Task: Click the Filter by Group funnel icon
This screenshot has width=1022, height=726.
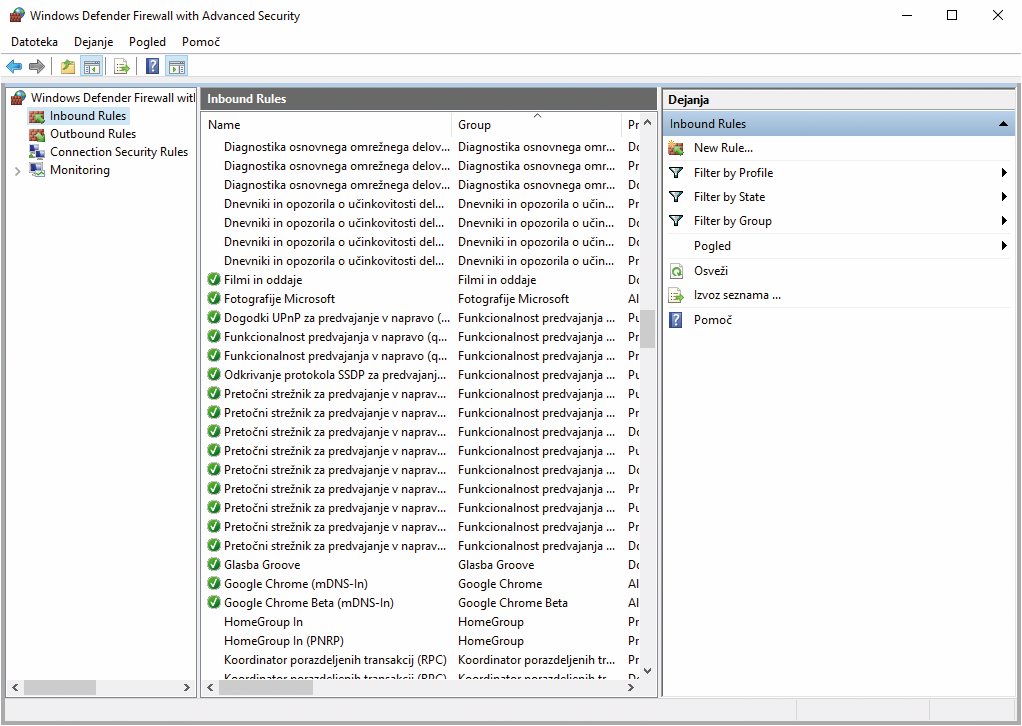Action: tap(677, 221)
